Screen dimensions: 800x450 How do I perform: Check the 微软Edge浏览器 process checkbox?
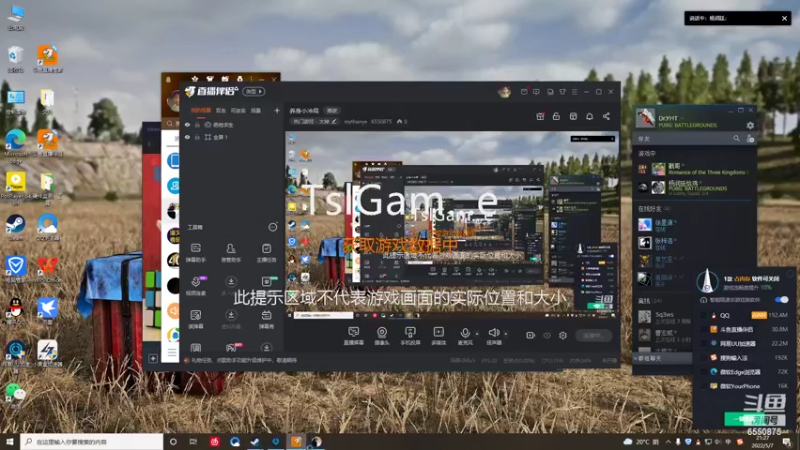click(704, 372)
